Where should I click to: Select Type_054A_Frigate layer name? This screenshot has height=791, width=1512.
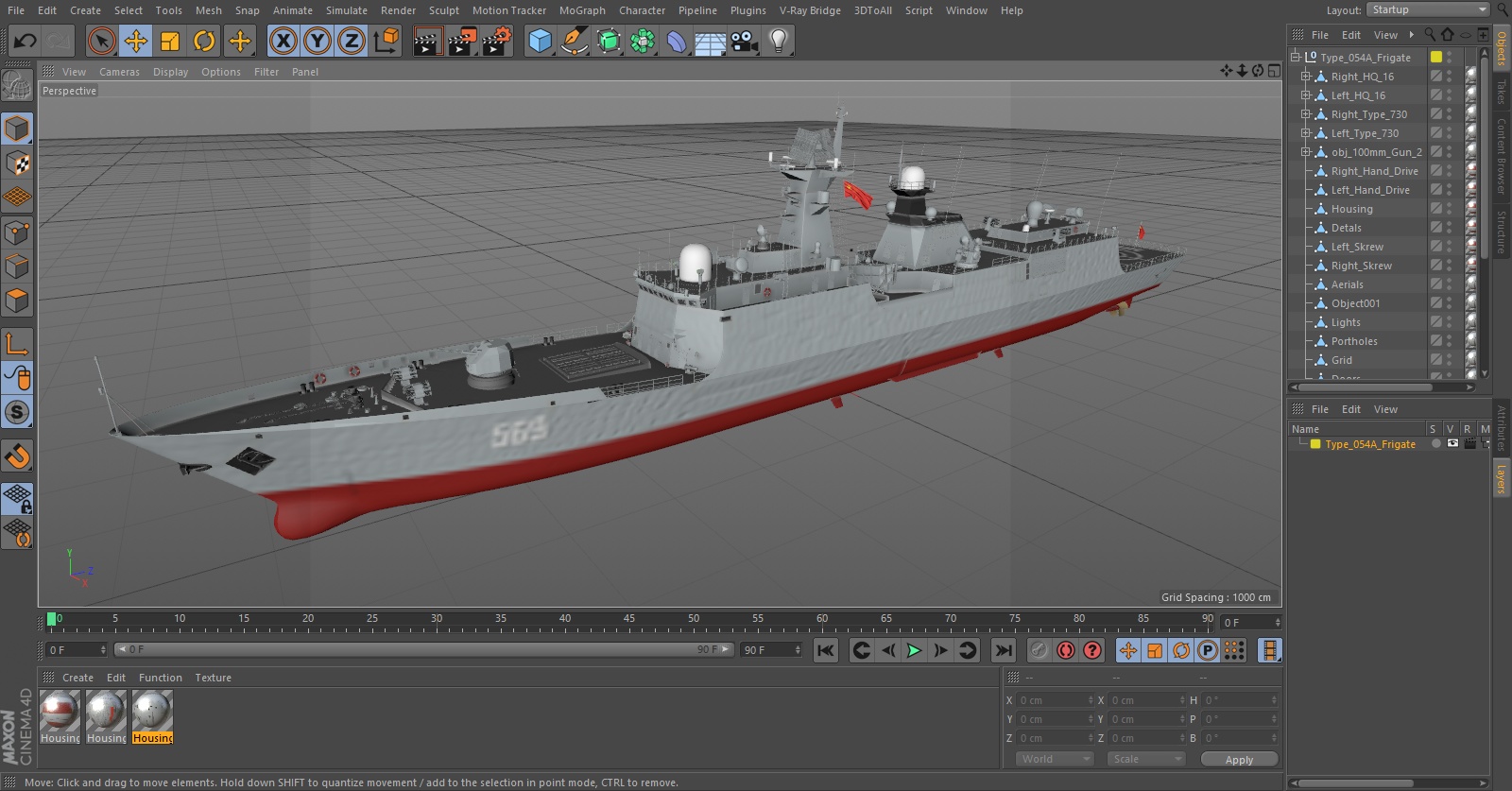[x=1370, y=444]
